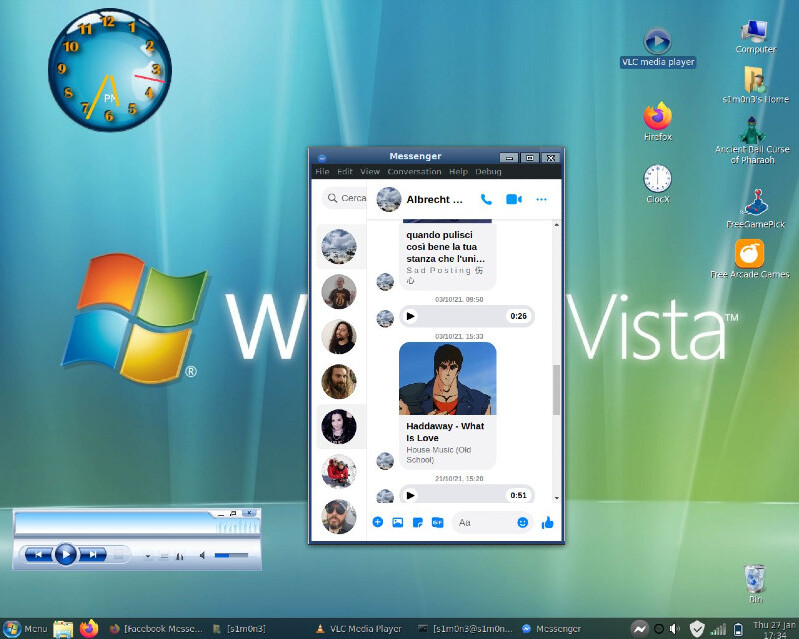
Task: Click Play in the media player widget
Action: [x=65, y=554]
